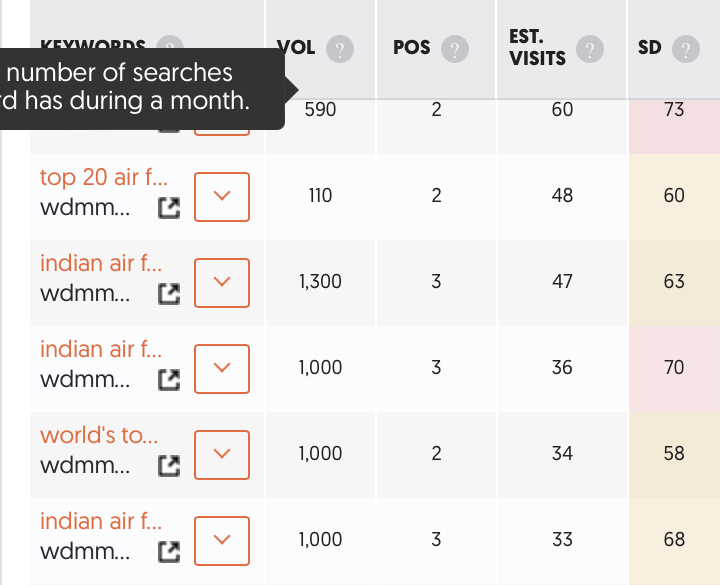Open indian air f... keyword with 33 visits
This screenshot has width=725, height=585.
(101, 522)
